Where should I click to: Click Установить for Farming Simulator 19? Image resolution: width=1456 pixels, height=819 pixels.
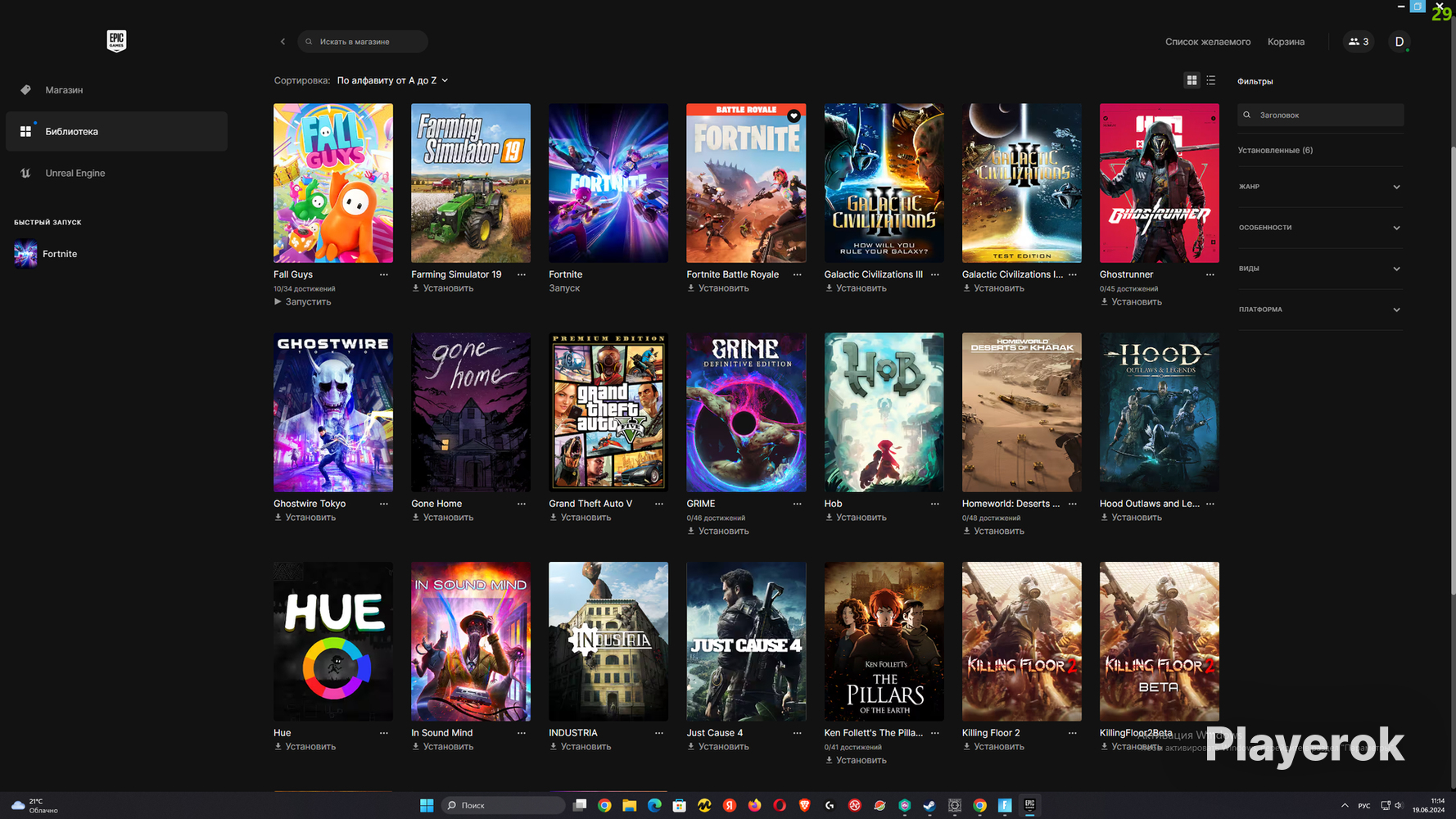[x=442, y=288]
